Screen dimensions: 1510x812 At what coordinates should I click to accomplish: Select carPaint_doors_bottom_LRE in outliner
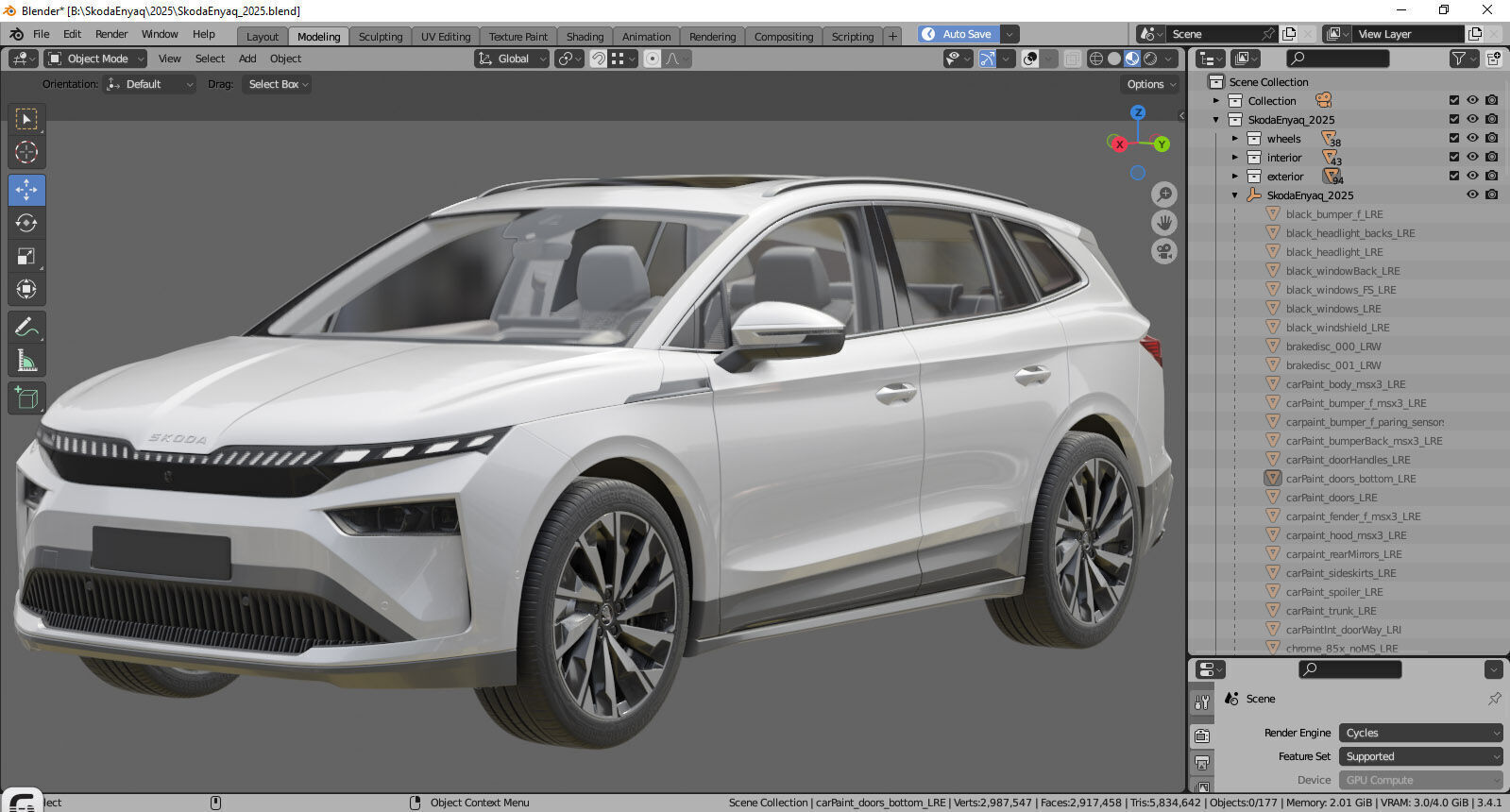1350,479
